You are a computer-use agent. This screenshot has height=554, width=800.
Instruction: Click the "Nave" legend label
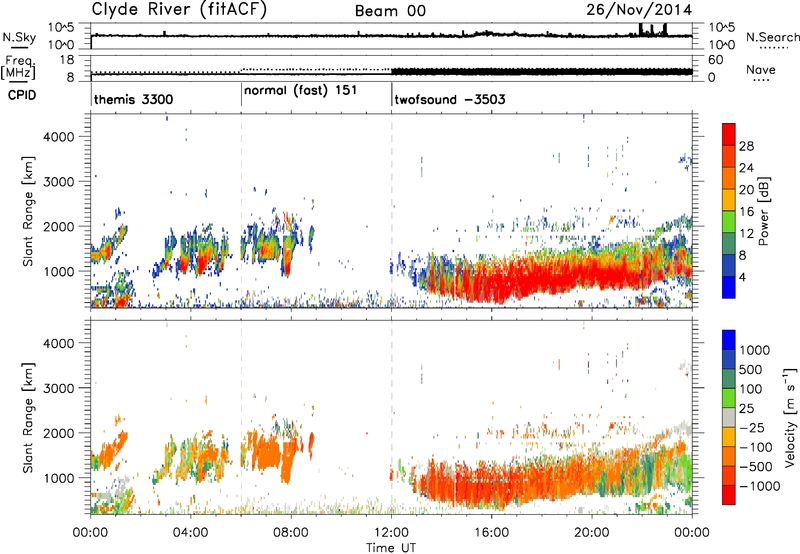[x=760, y=69]
